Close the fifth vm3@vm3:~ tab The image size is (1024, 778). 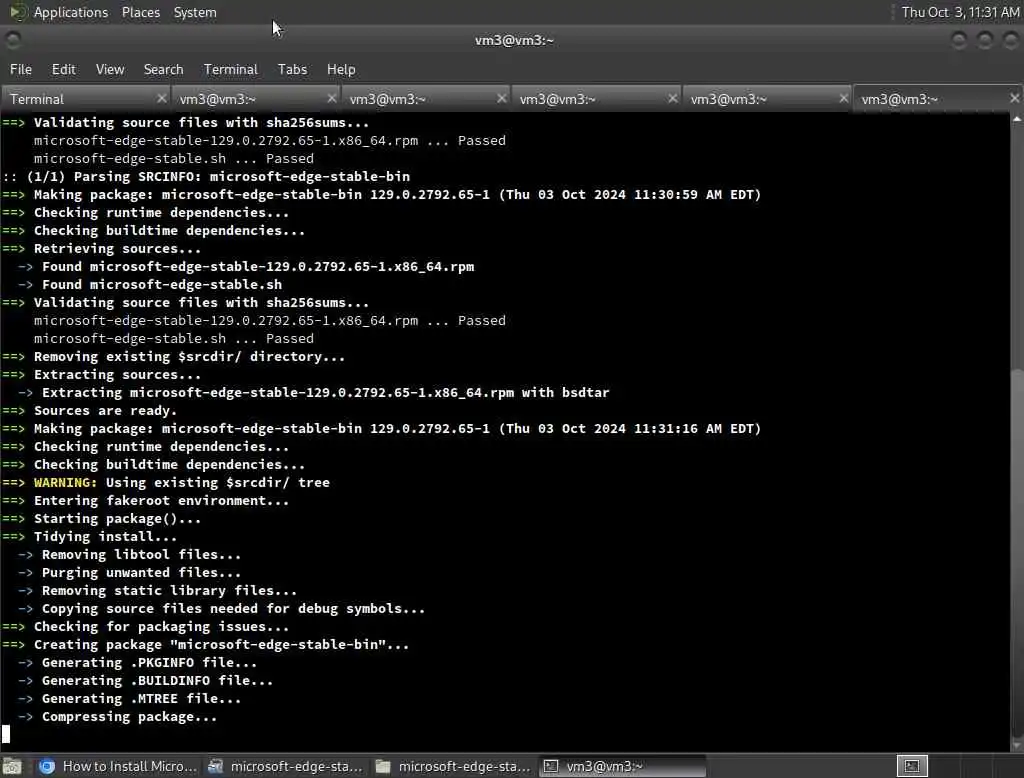(844, 98)
